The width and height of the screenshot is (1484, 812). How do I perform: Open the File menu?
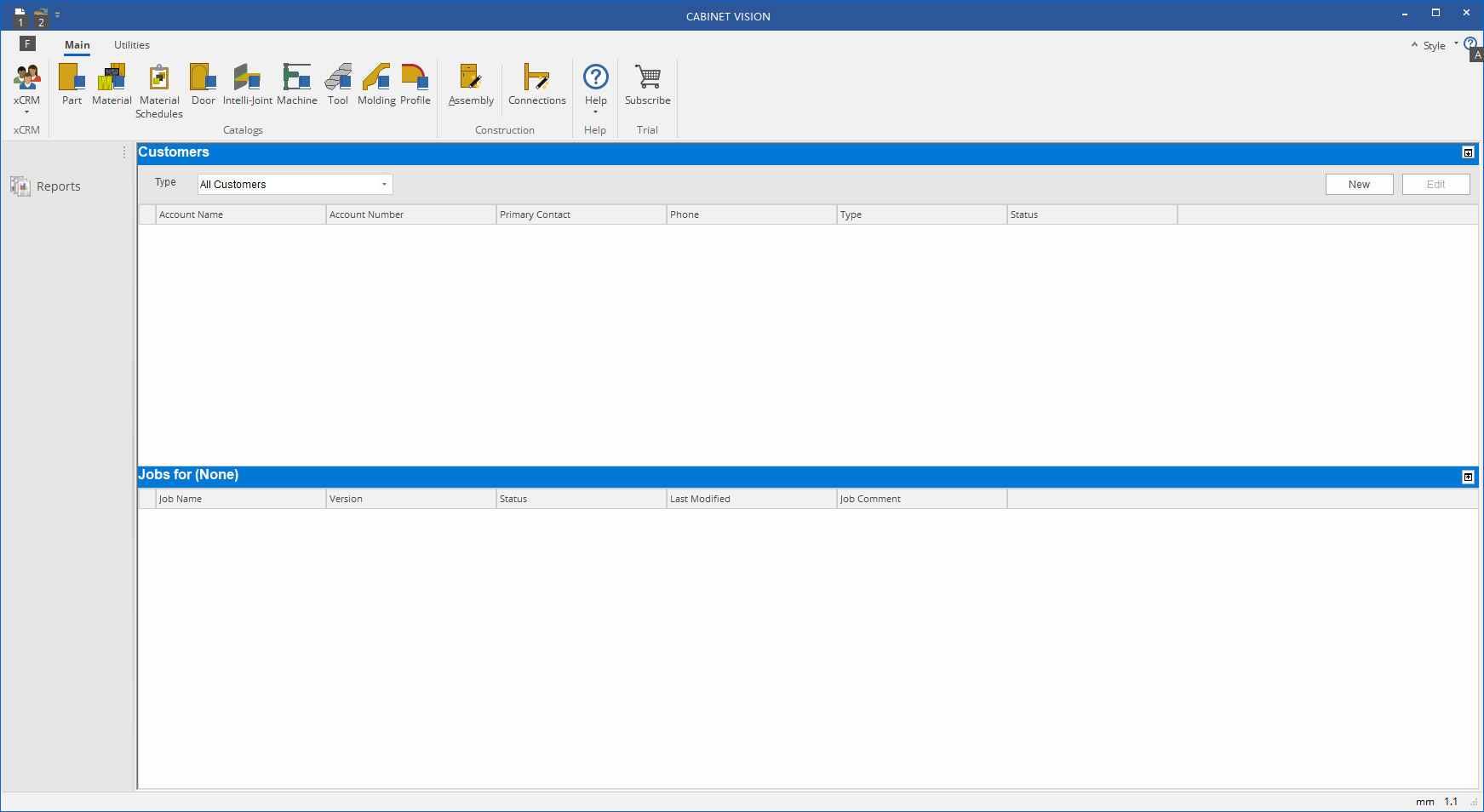coord(27,43)
